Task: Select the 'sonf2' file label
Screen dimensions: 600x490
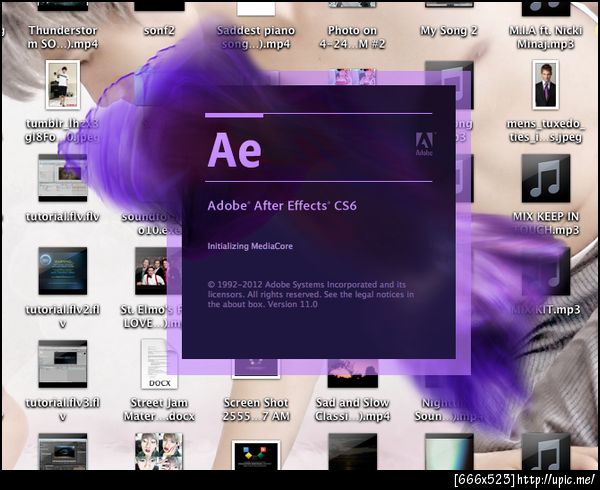Action: click(x=159, y=31)
